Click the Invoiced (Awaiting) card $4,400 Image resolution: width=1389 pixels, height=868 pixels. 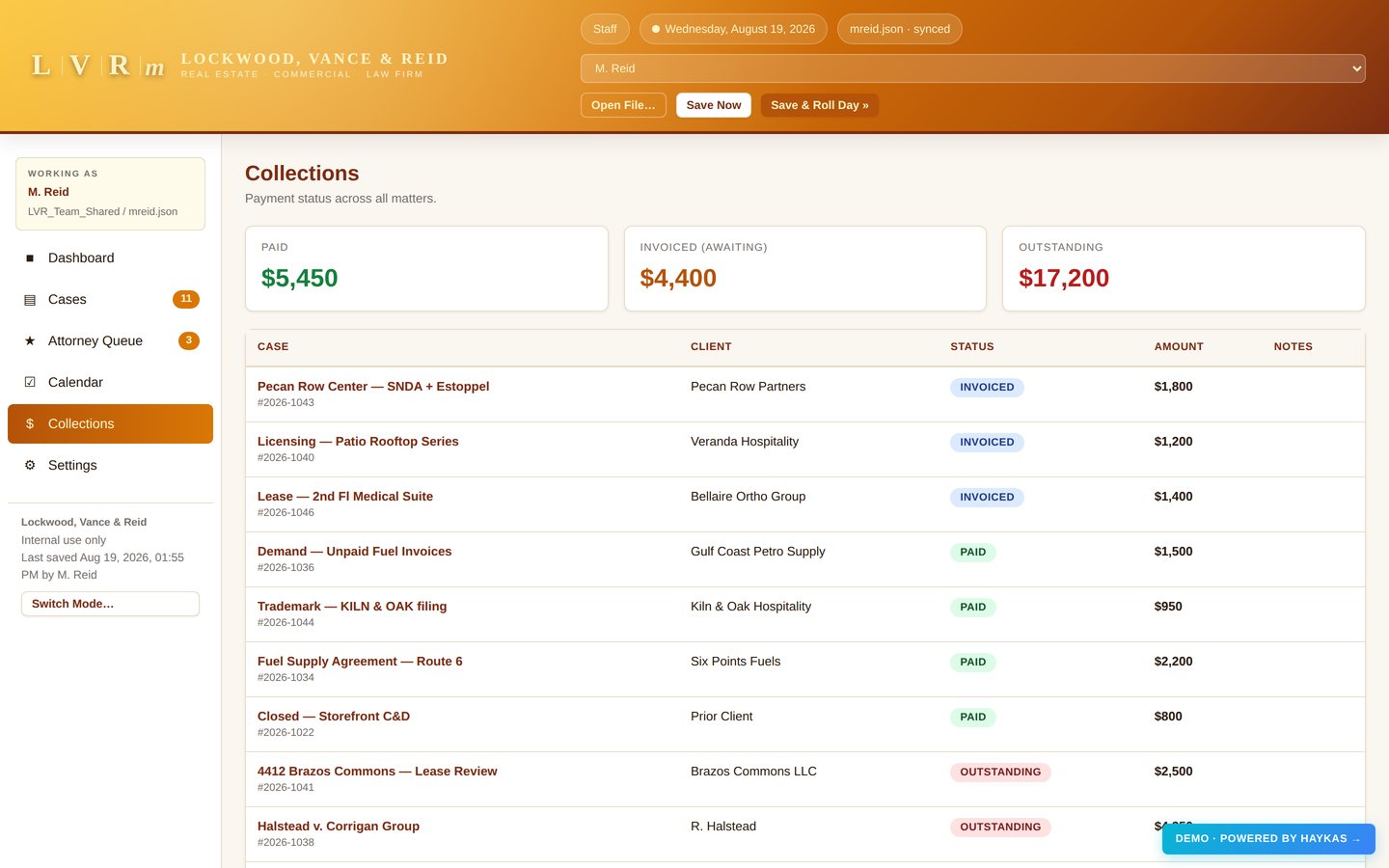[805, 268]
